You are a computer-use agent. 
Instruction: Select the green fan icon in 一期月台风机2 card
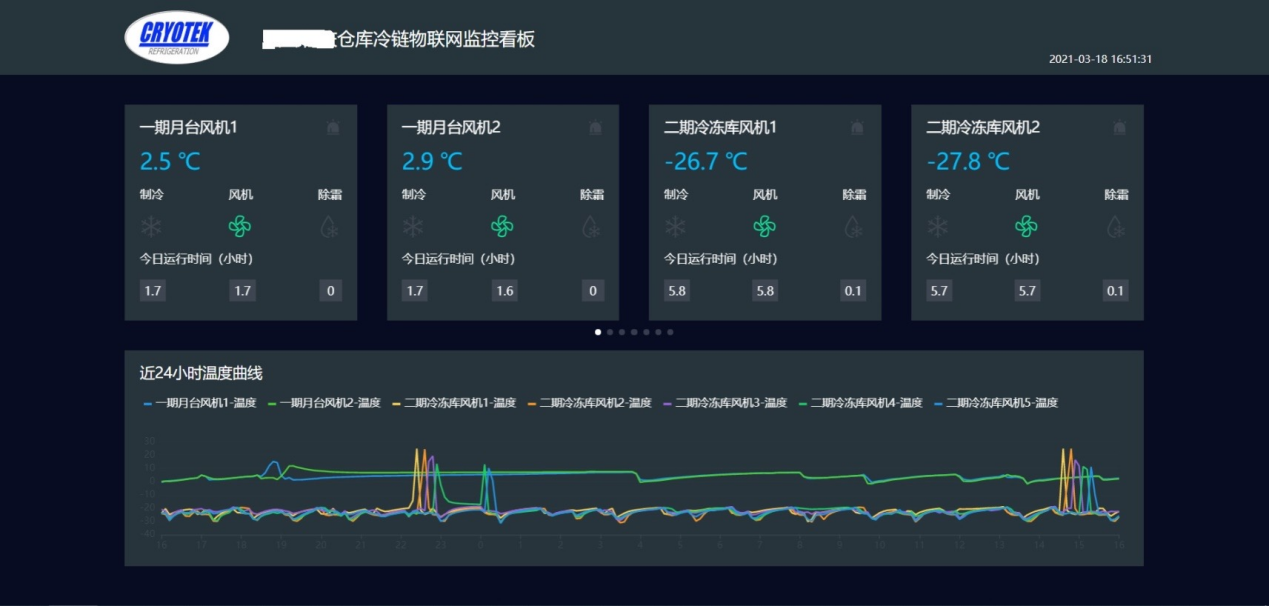pos(502,227)
